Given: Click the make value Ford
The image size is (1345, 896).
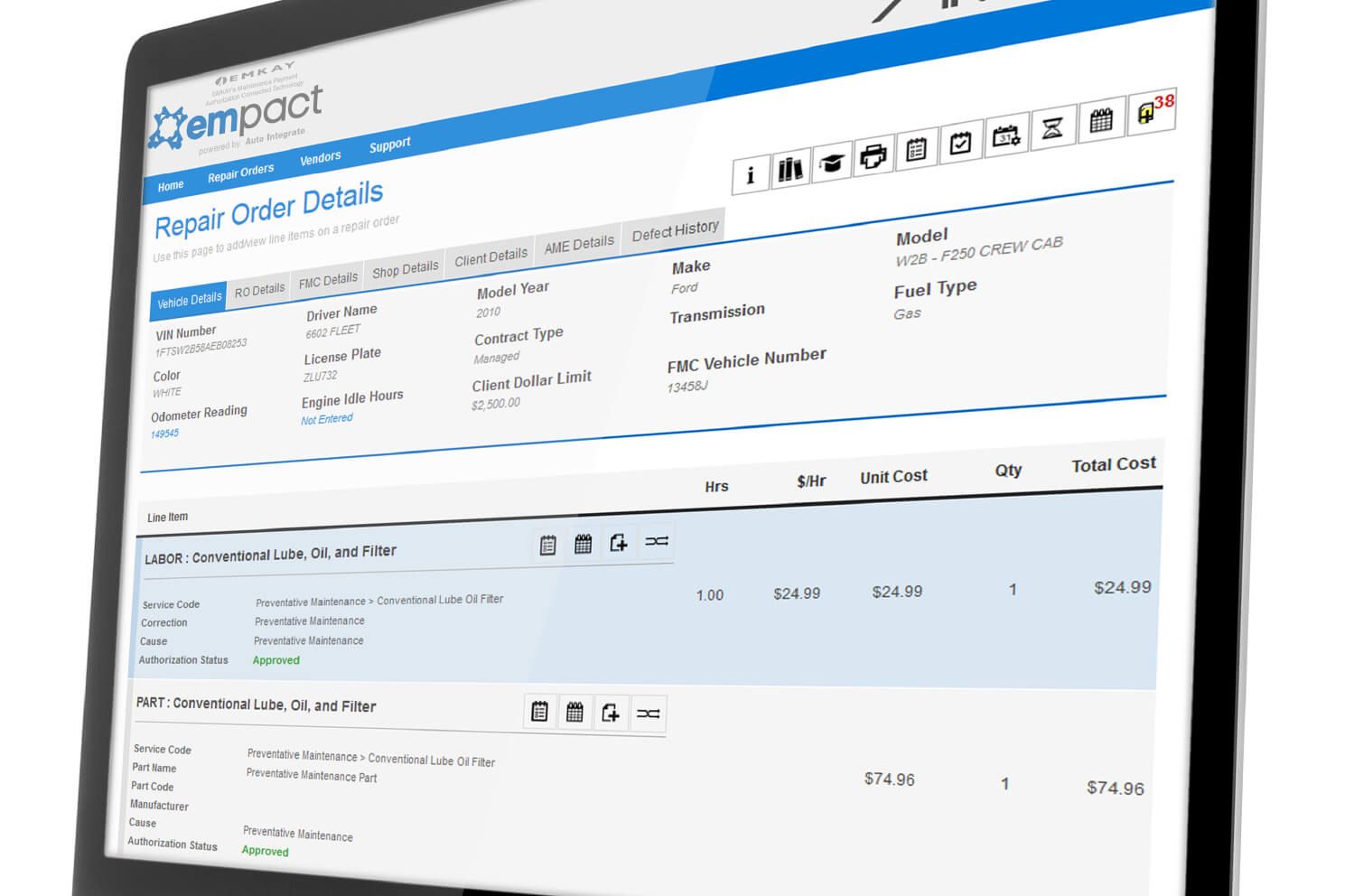Looking at the screenshot, I should pos(684,288).
